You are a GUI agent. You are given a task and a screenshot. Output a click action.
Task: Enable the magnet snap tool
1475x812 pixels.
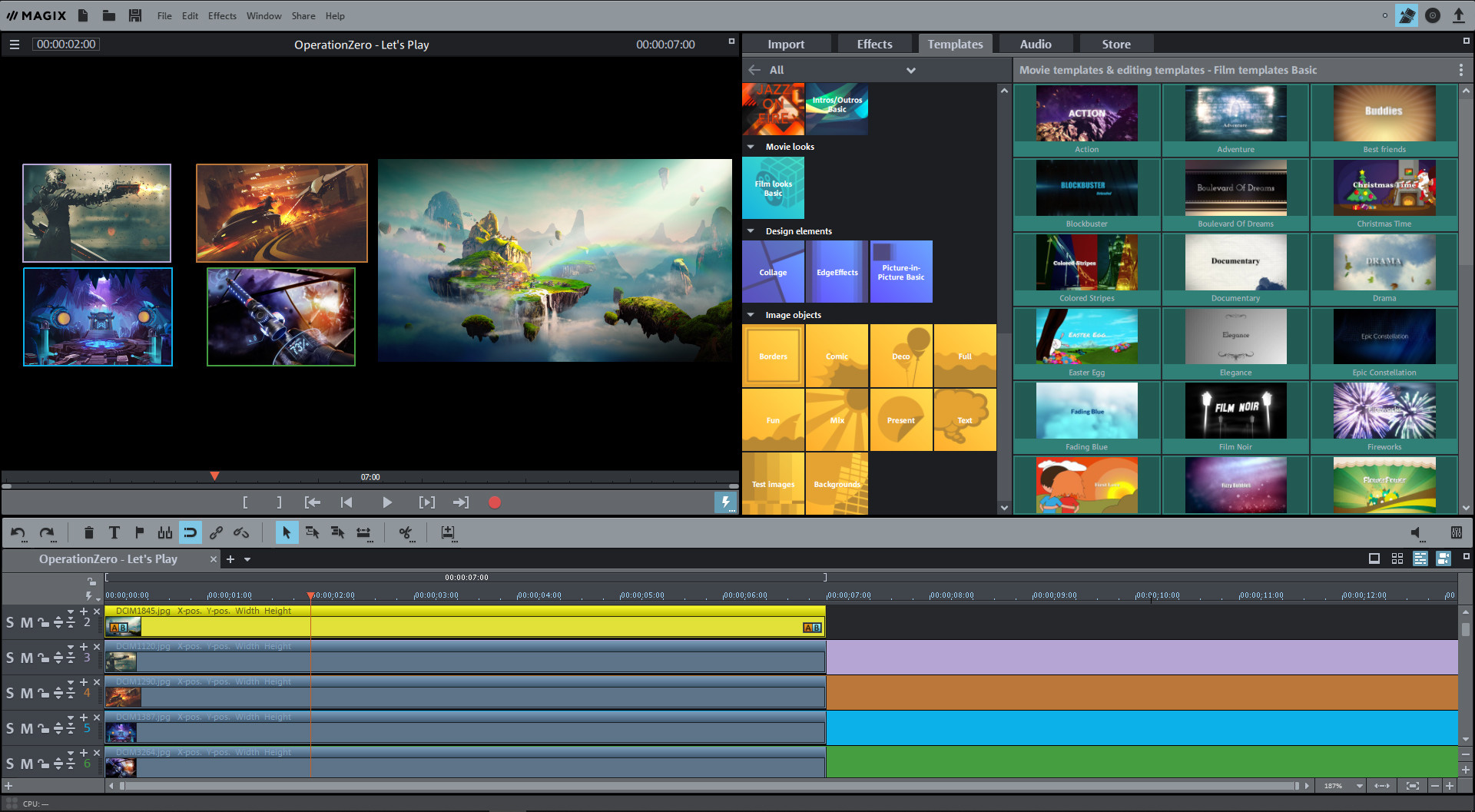pos(190,532)
